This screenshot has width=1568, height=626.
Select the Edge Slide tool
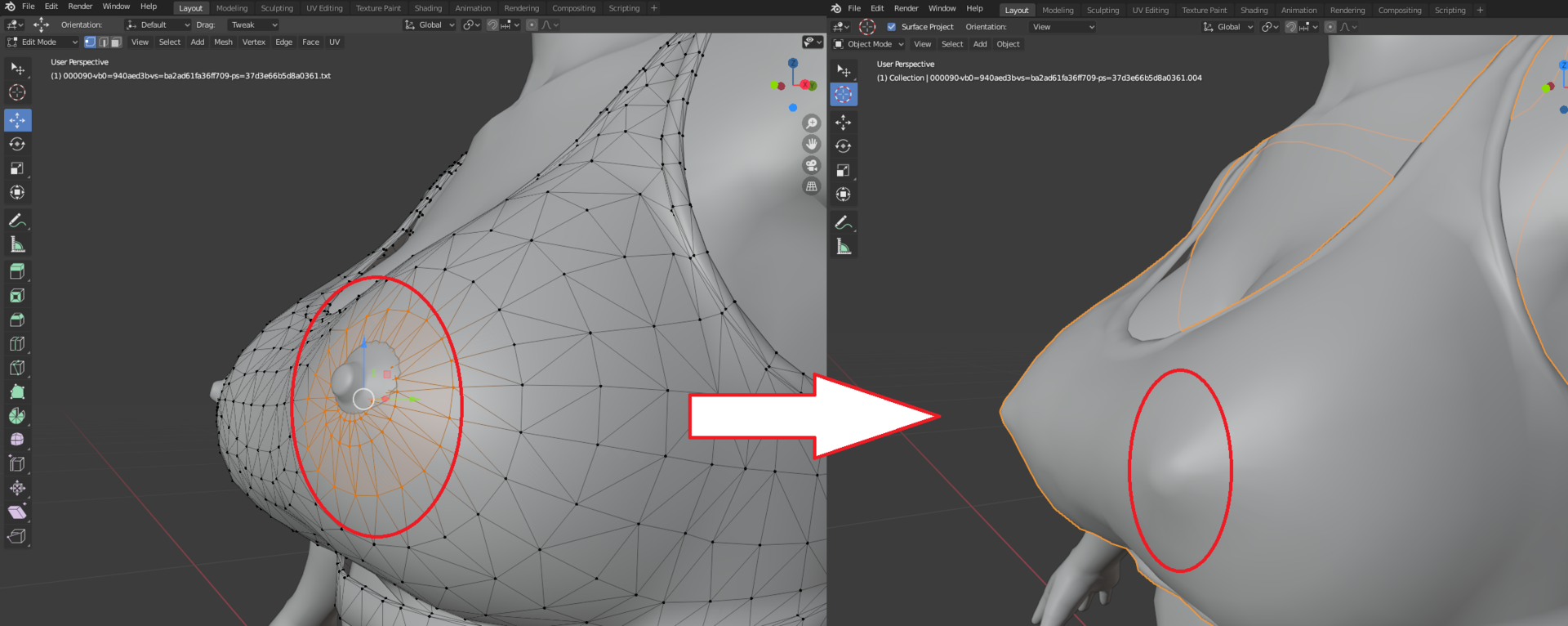tap(17, 464)
